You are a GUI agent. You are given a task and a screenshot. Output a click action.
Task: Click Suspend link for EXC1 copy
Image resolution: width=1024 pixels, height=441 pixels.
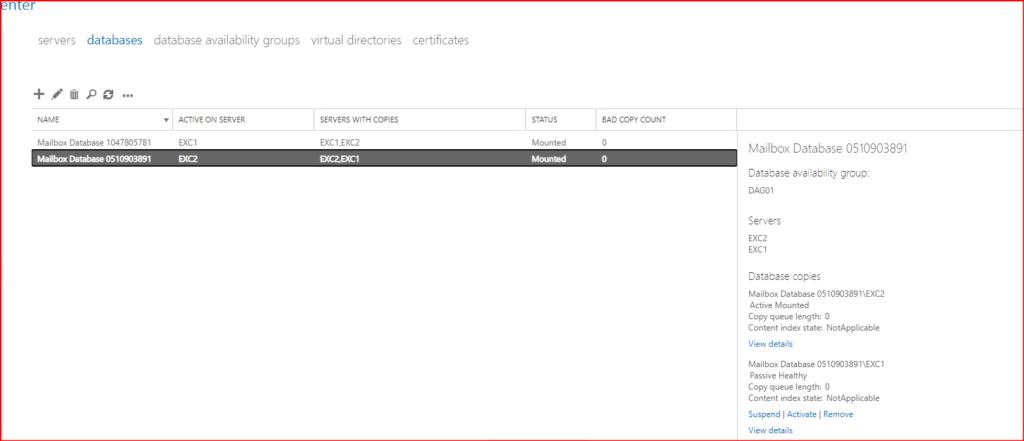coord(765,414)
